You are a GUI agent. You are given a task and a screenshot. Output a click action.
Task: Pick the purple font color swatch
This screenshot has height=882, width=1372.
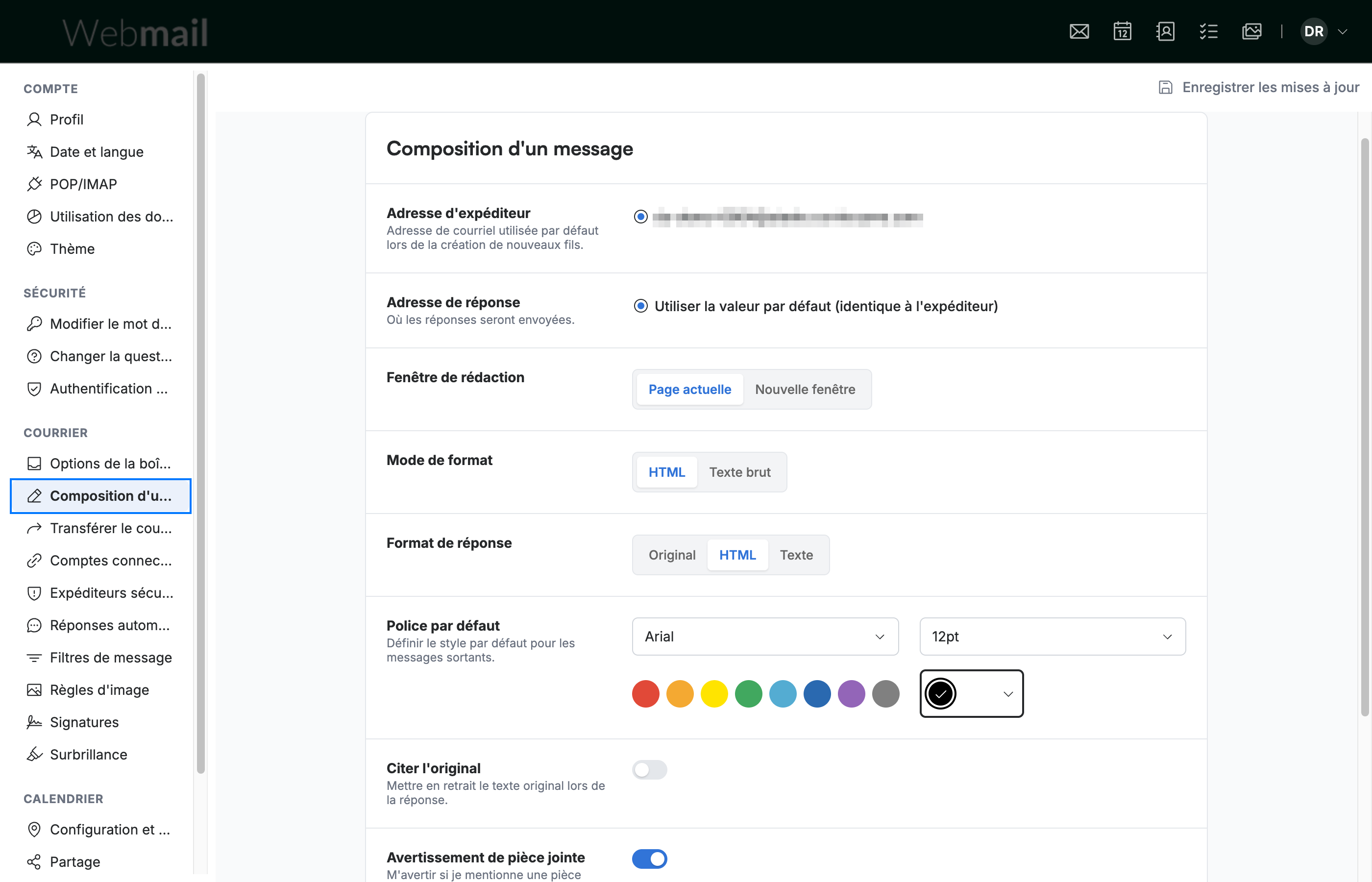(852, 693)
